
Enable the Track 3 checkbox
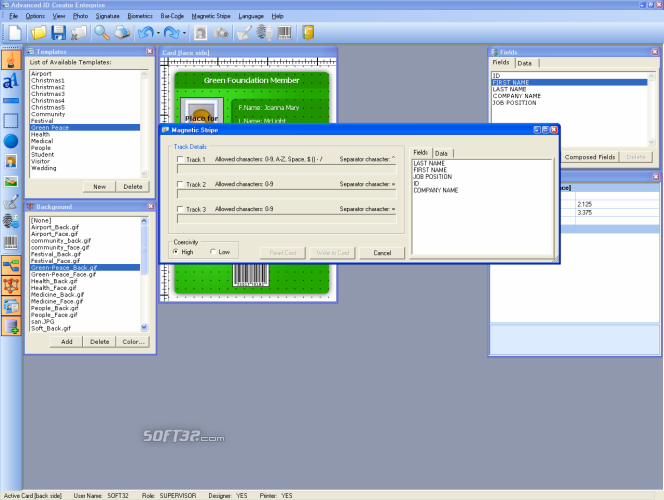180,209
